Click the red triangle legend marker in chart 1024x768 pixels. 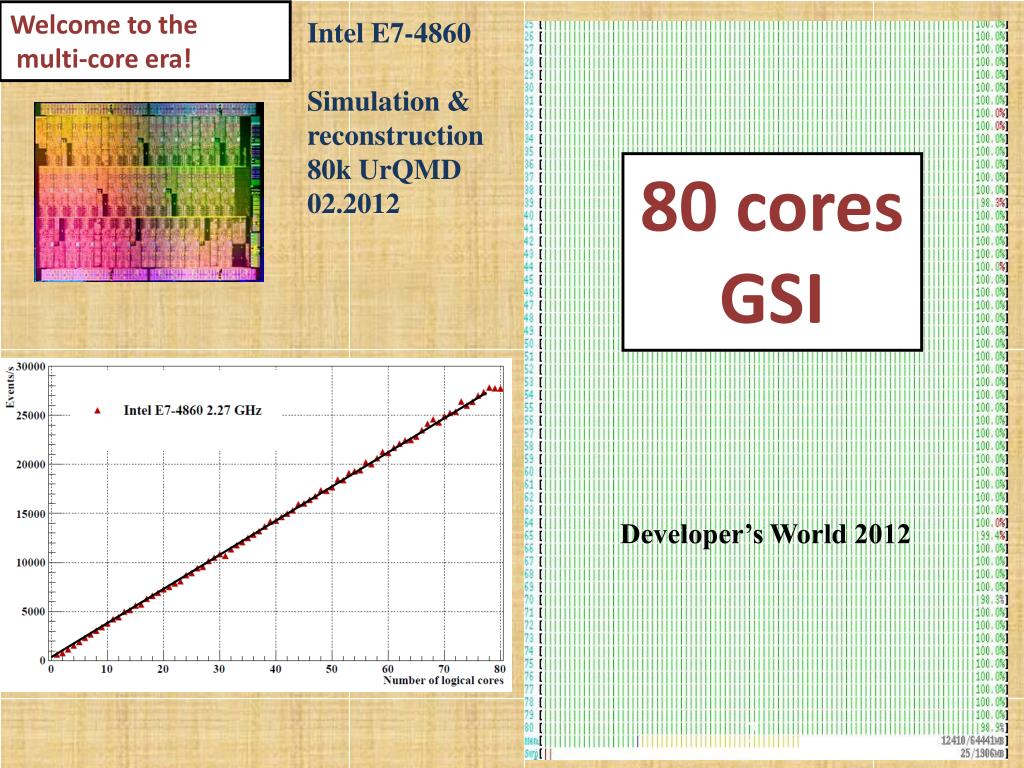point(97,411)
